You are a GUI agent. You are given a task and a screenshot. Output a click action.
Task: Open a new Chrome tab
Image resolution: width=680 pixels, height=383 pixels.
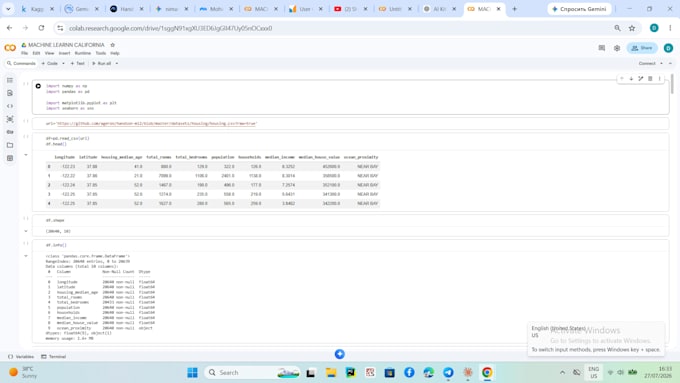pos(514,9)
